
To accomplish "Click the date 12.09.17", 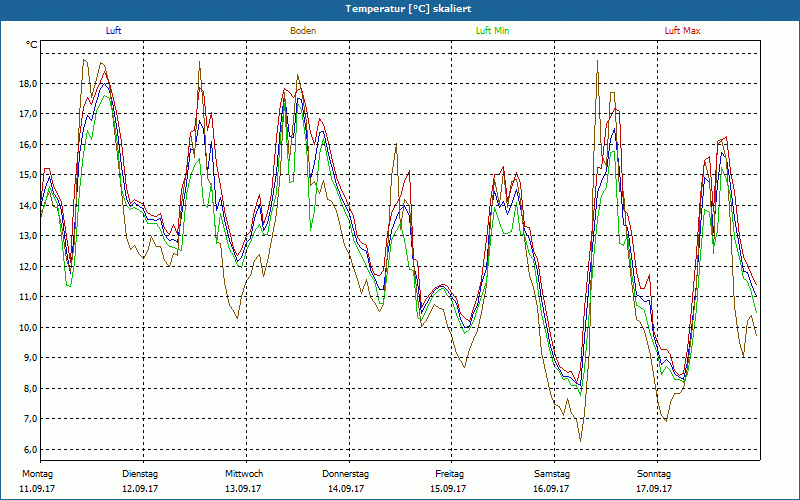I will click(140, 489).
